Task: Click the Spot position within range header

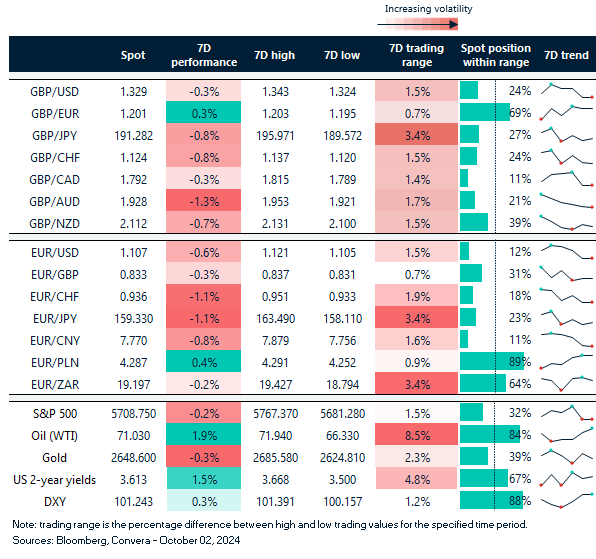Action: 496,55
